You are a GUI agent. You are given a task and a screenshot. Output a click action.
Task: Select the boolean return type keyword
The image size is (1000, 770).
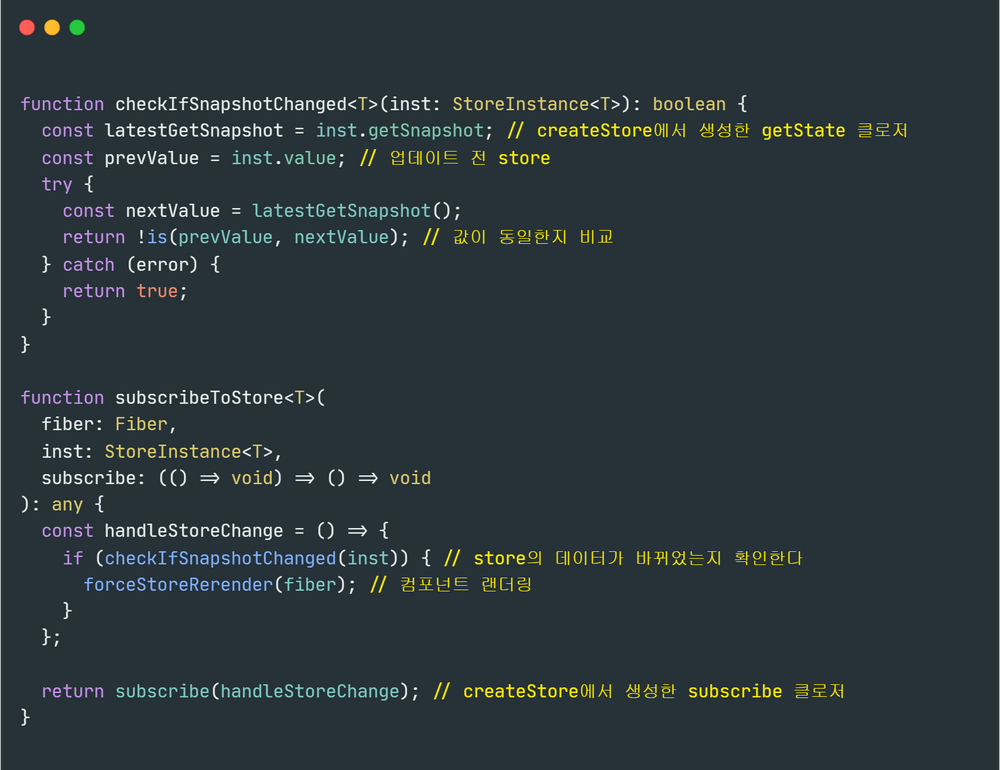tap(689, 104)
